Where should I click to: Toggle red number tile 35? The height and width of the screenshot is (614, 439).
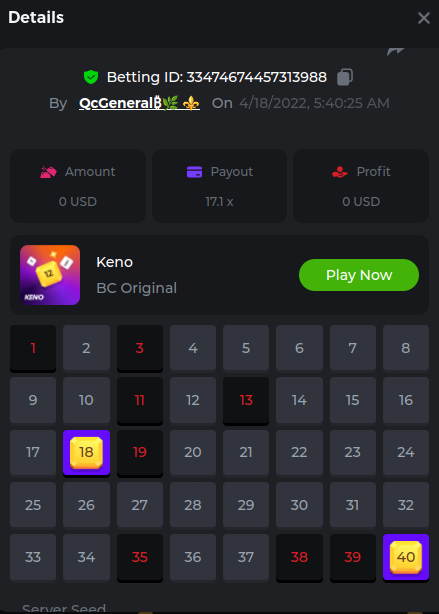[x=139, y=557]
